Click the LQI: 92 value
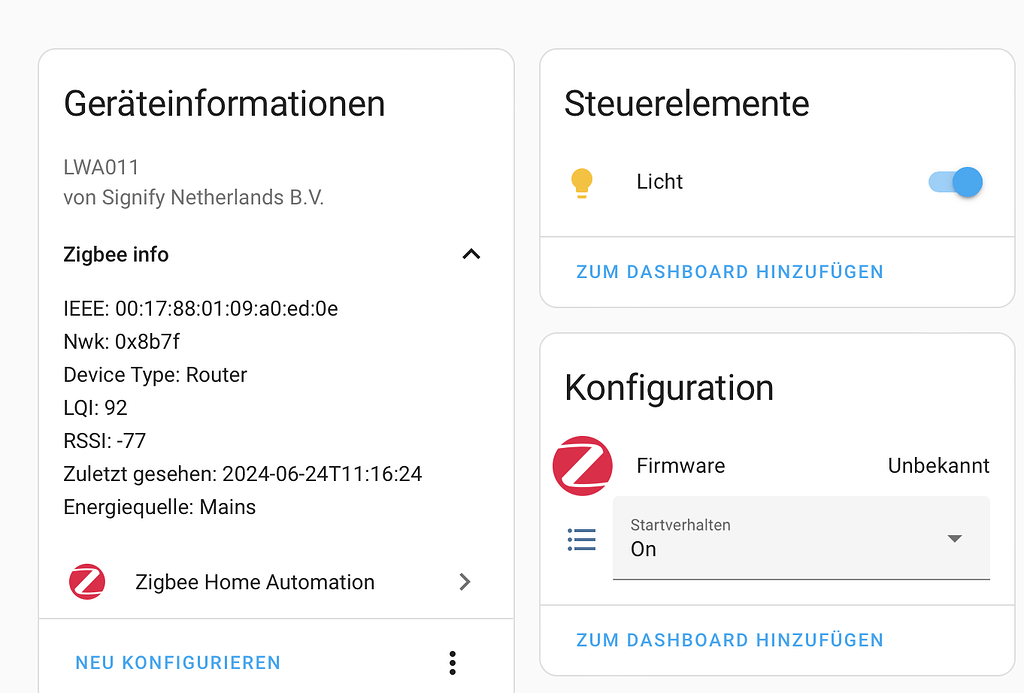The height and width of the screenshot is (693, 1024). pyautogui.click(x=95, y=408)
